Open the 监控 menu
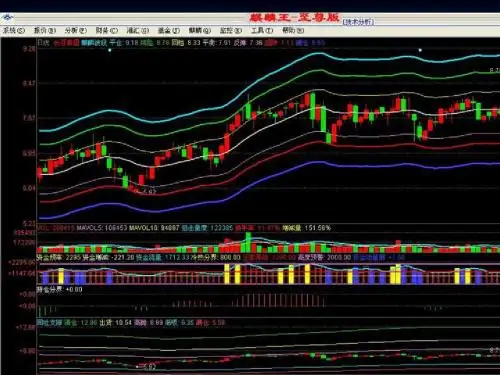The width and height of the screenshot is (500, 375). (231, 30)
